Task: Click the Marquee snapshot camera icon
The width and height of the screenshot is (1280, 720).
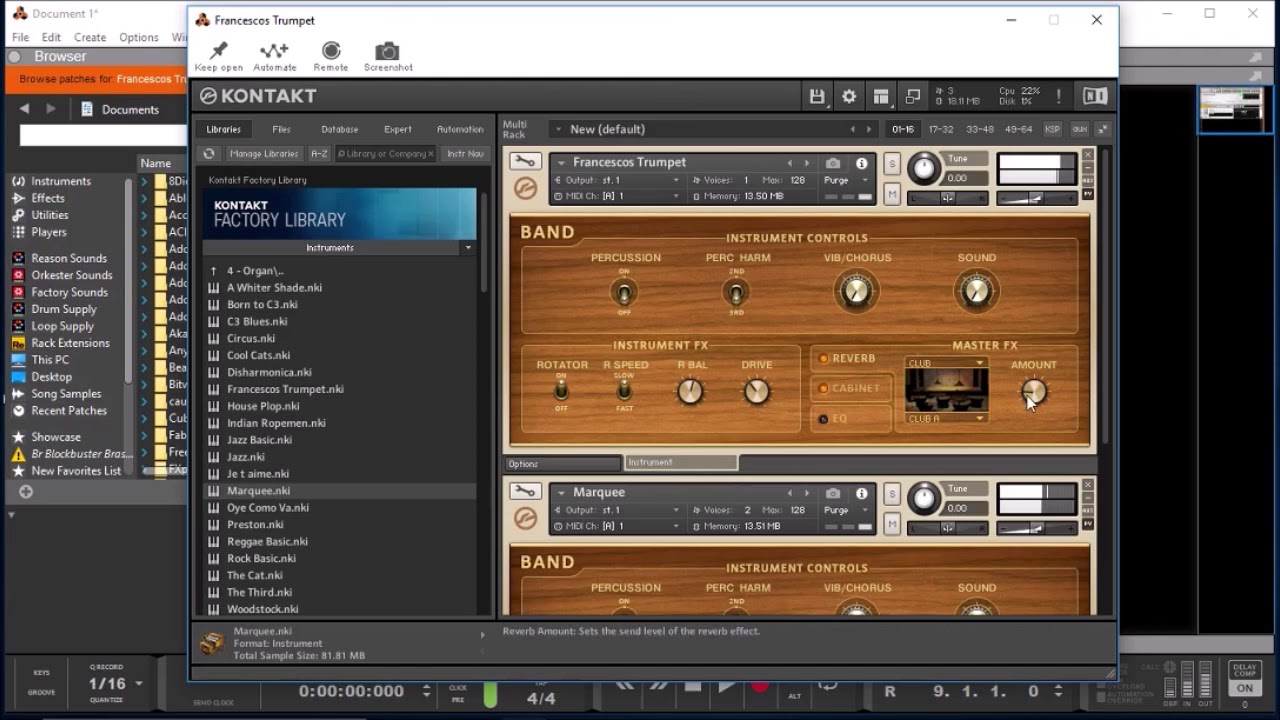Action: [x=833, y=493]
